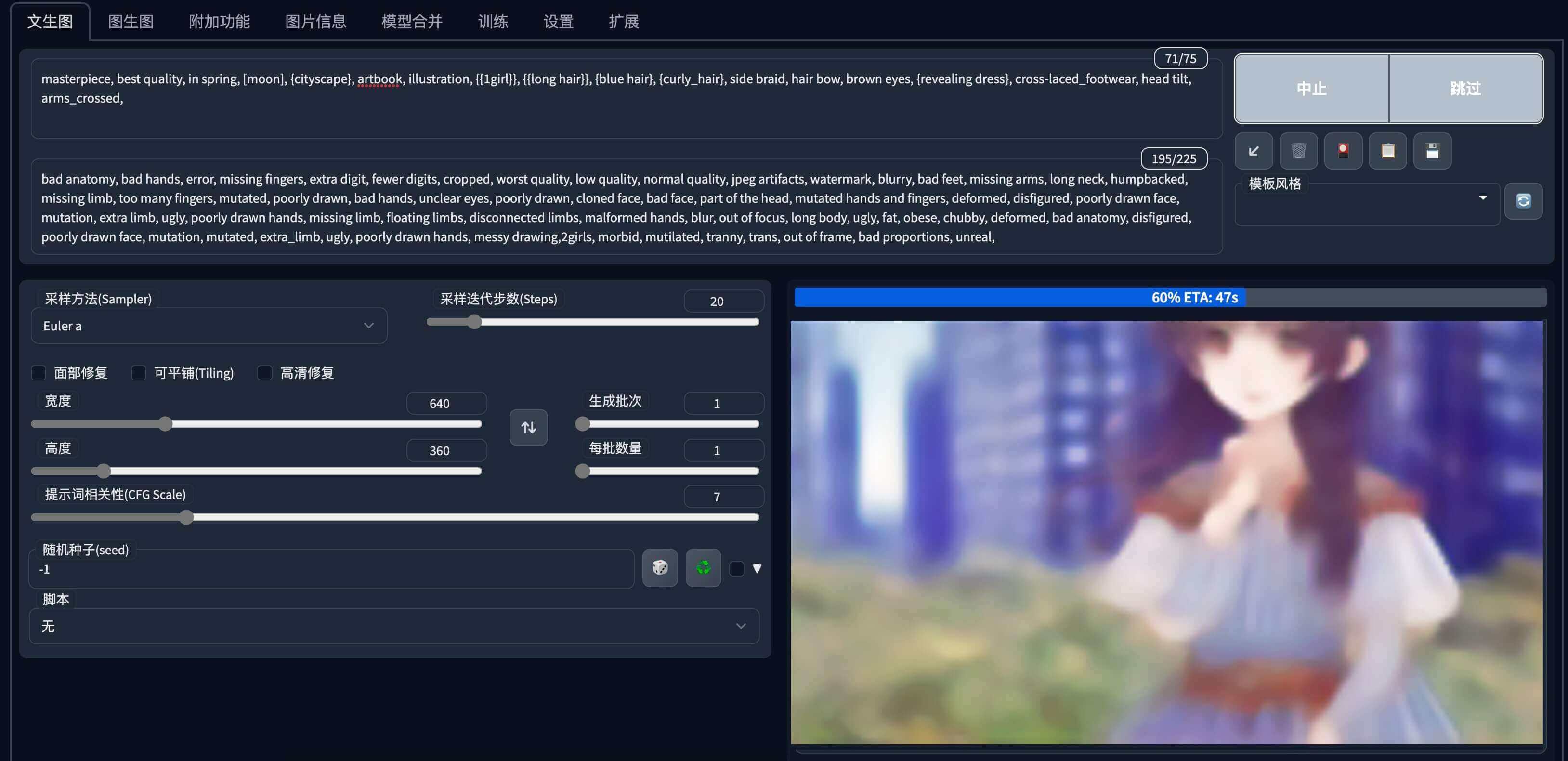Screen dimensions: 1568x761
Task: Click the trash can icon to clear prompt
Action: coord(1298,151)
